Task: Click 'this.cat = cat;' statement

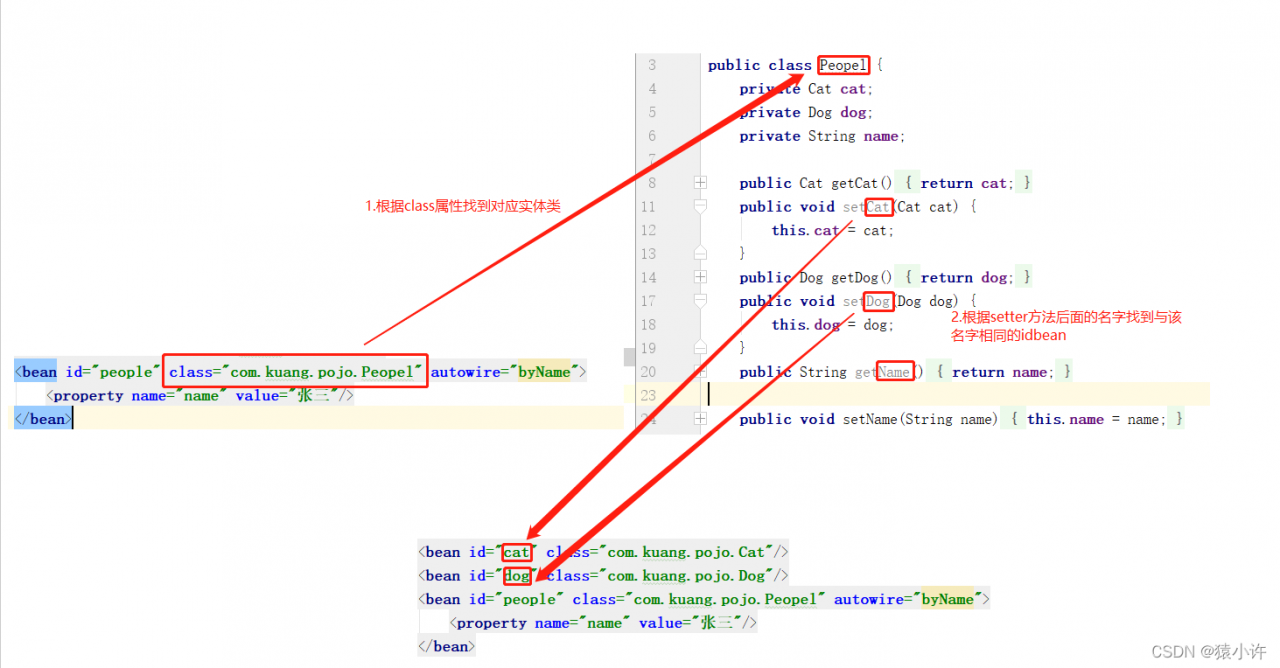Action: 832,230
